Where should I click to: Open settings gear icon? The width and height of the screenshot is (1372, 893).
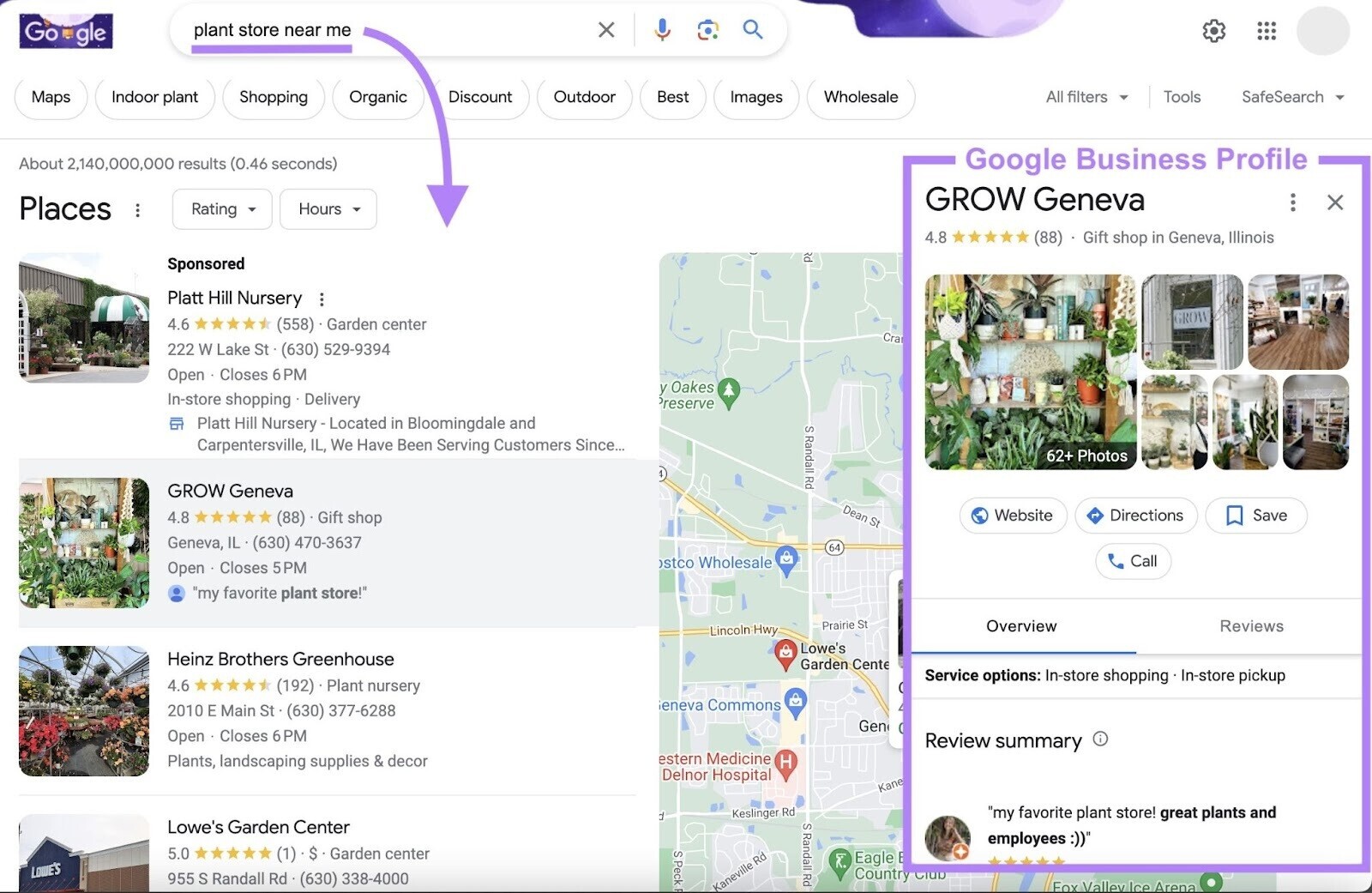[x=1213, y=31]
